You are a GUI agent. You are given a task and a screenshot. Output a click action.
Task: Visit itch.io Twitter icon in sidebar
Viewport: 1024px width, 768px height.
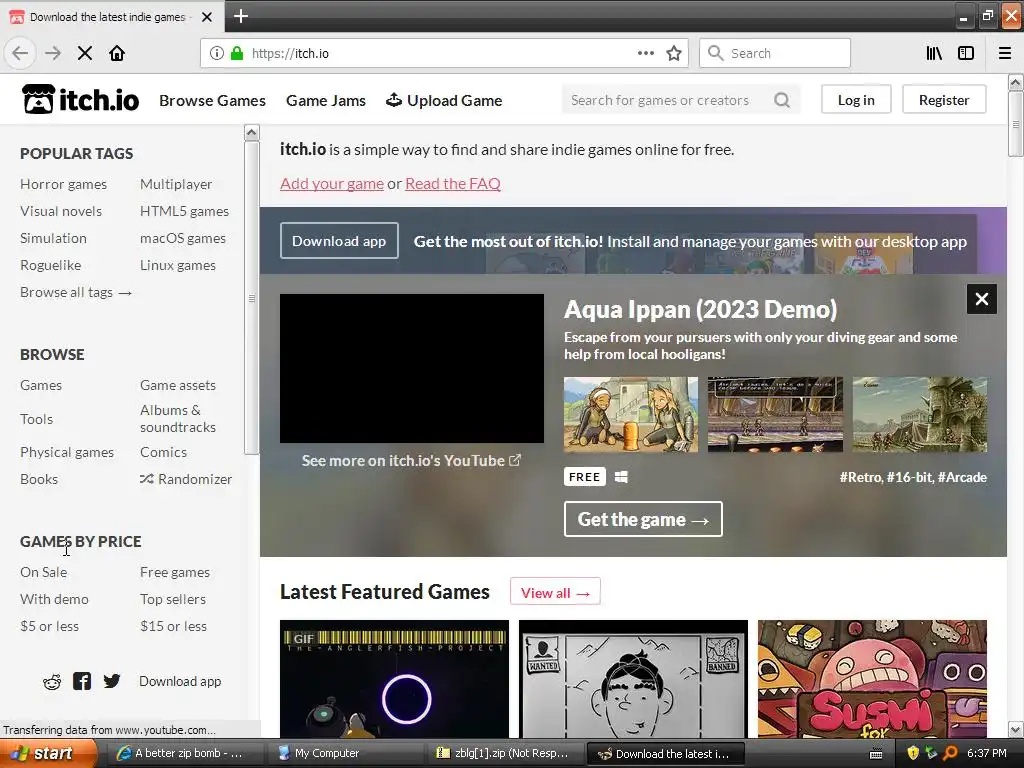(112, 681)
